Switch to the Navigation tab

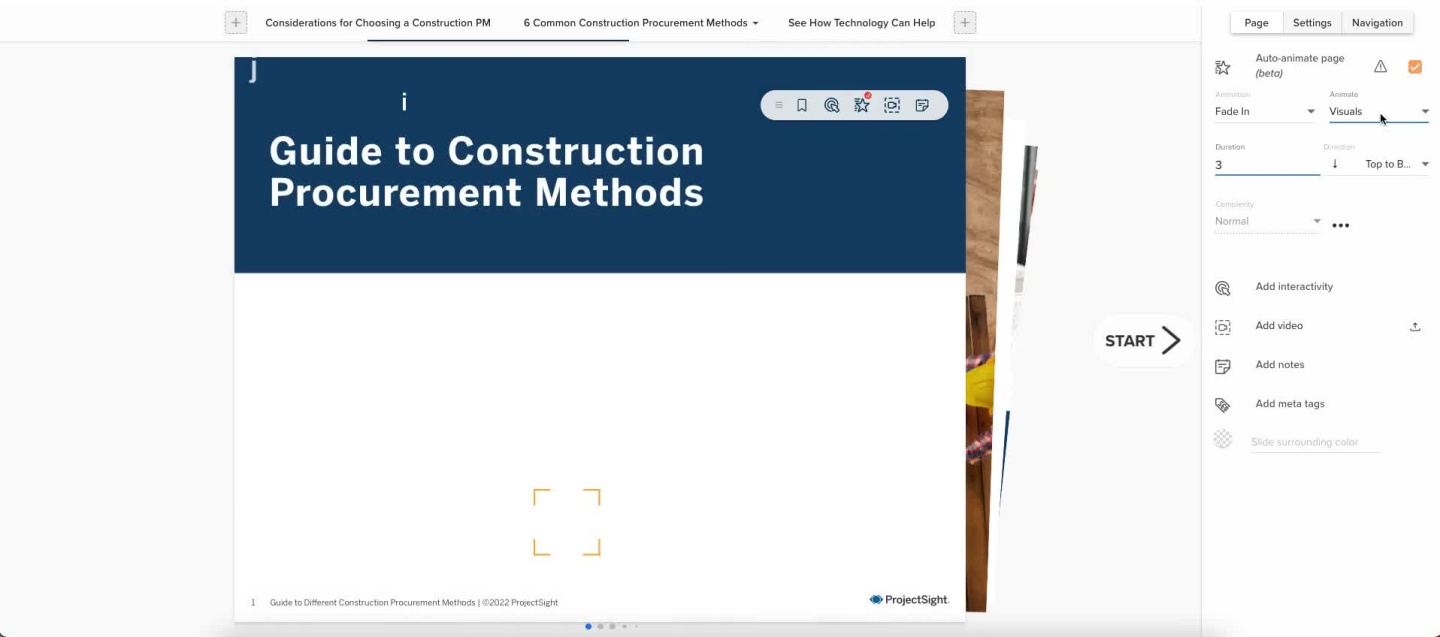tap(1377, 22)
